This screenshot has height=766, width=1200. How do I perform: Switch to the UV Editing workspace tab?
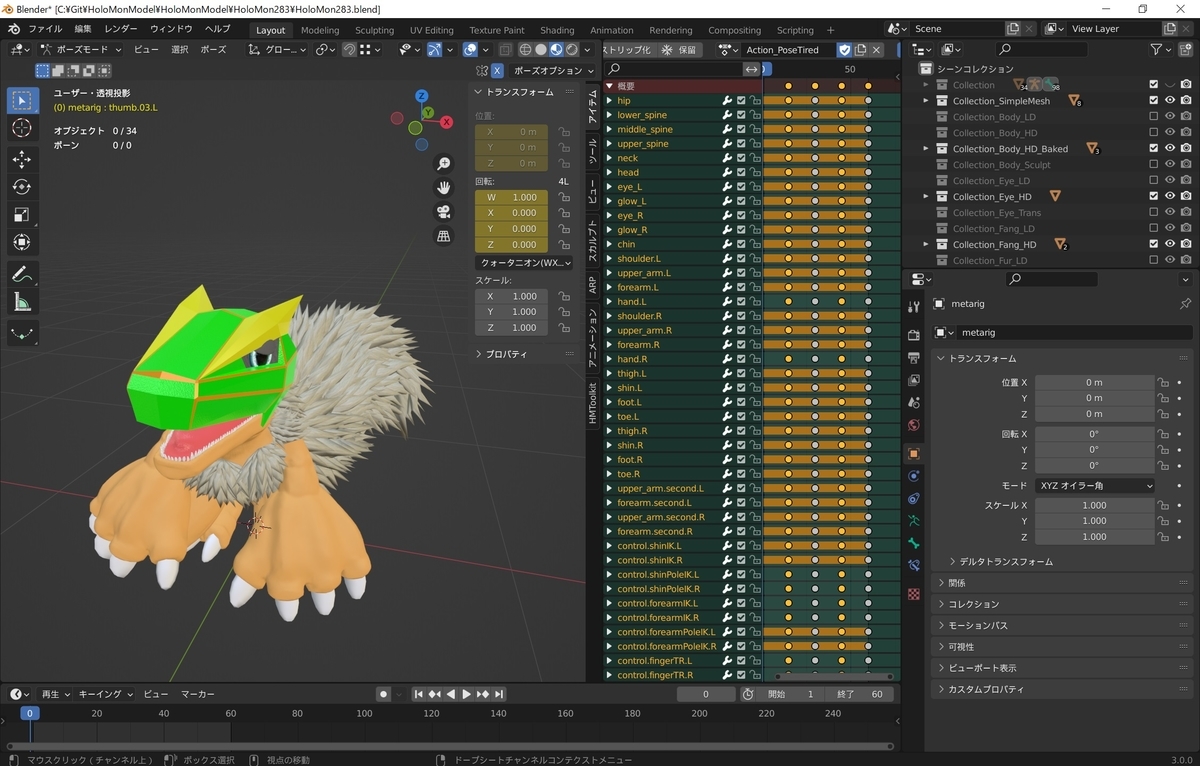pyautogui.click(x=431, y=30)
